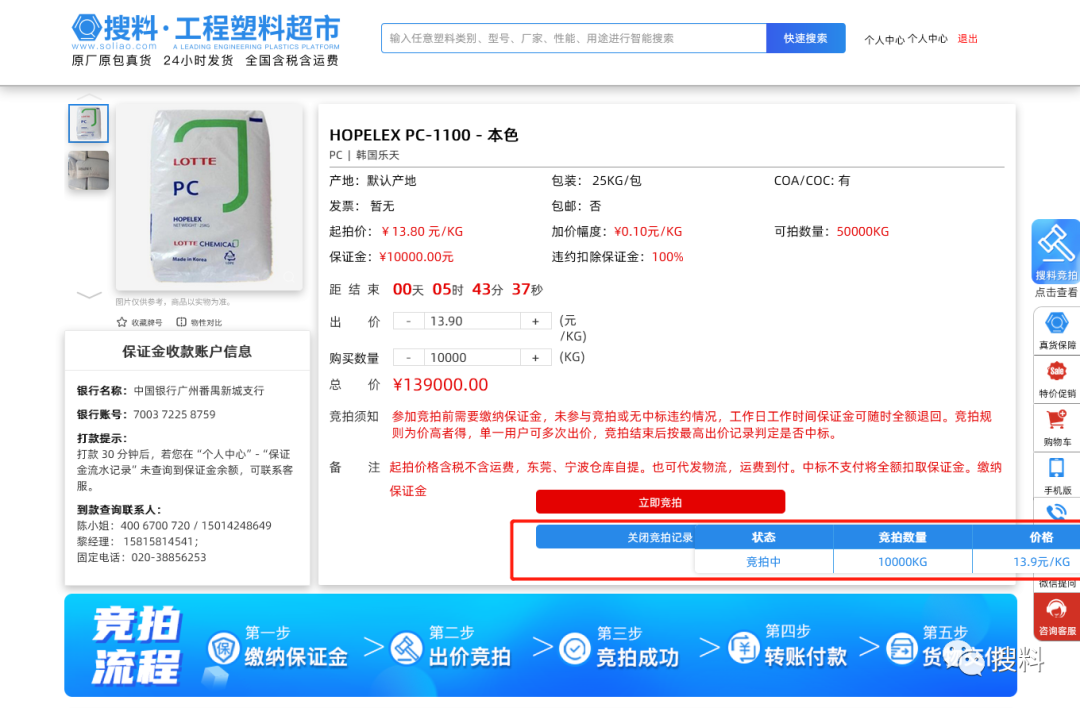Click the 收藏牌号 star favorite icon

pos(122,322)
